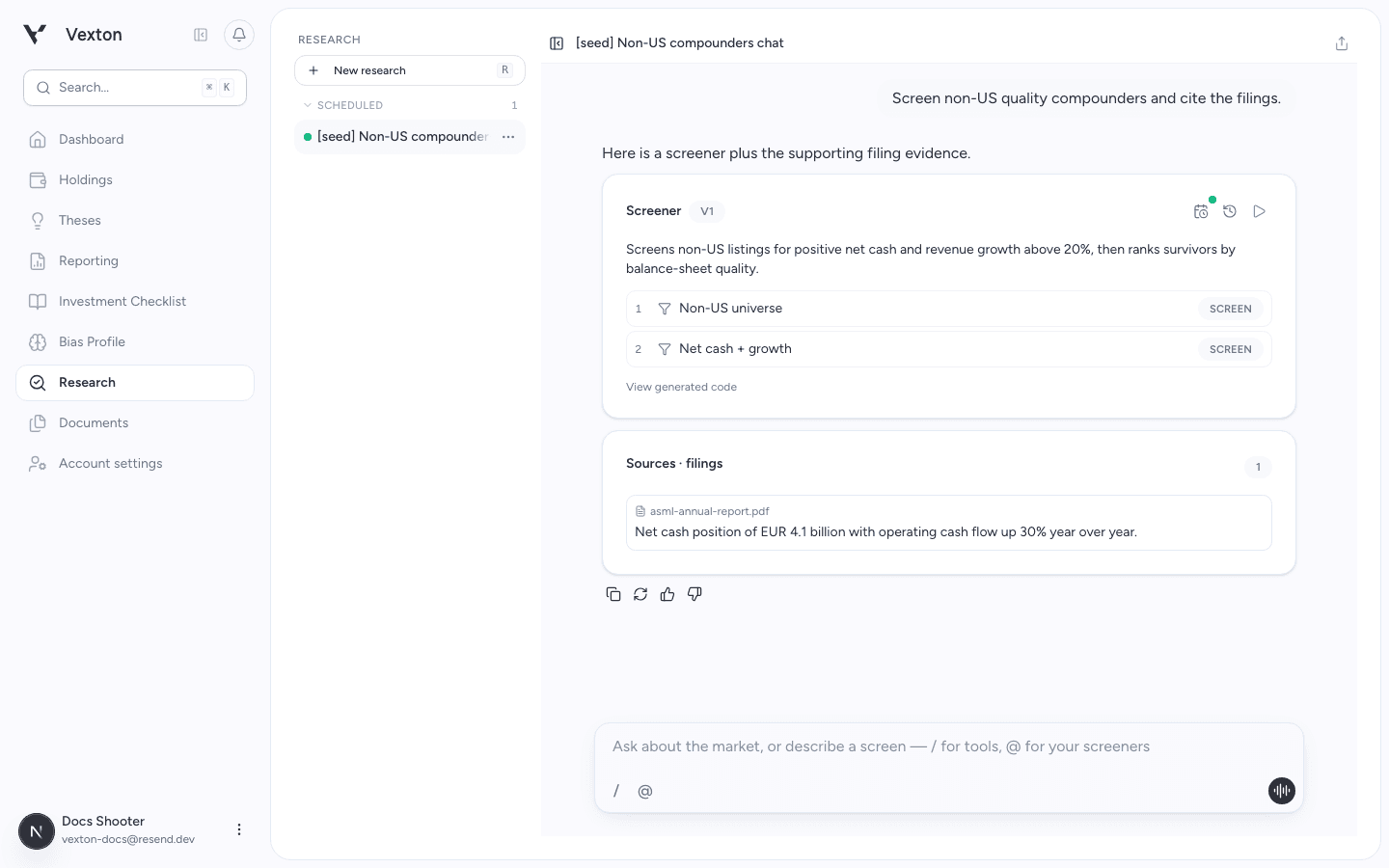This screenshot has width=1389, height=868.
Task: Open the screener schedule calendar icon
Action: (1201, 211)
